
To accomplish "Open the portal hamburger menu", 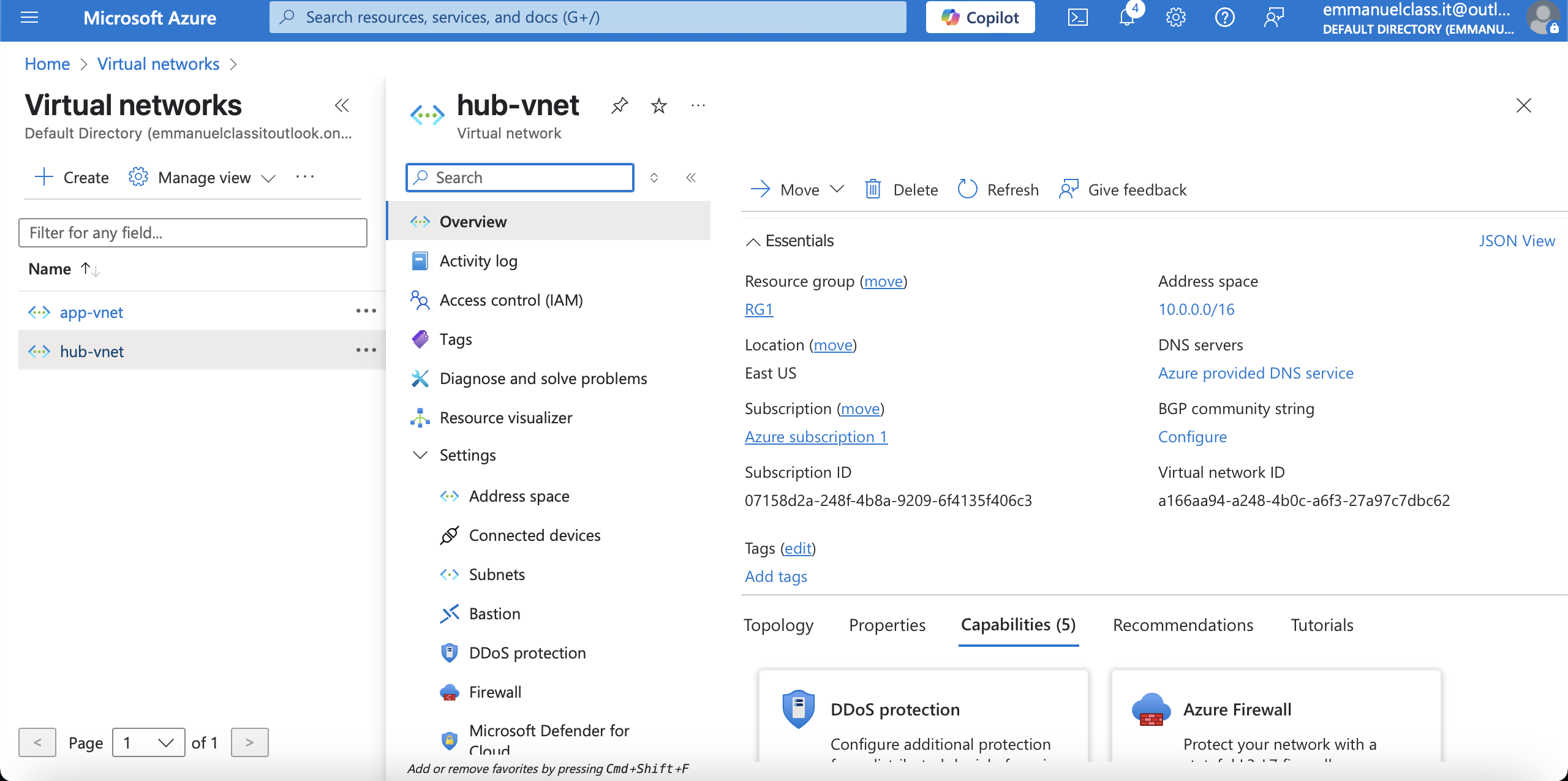I will (29, 18).
